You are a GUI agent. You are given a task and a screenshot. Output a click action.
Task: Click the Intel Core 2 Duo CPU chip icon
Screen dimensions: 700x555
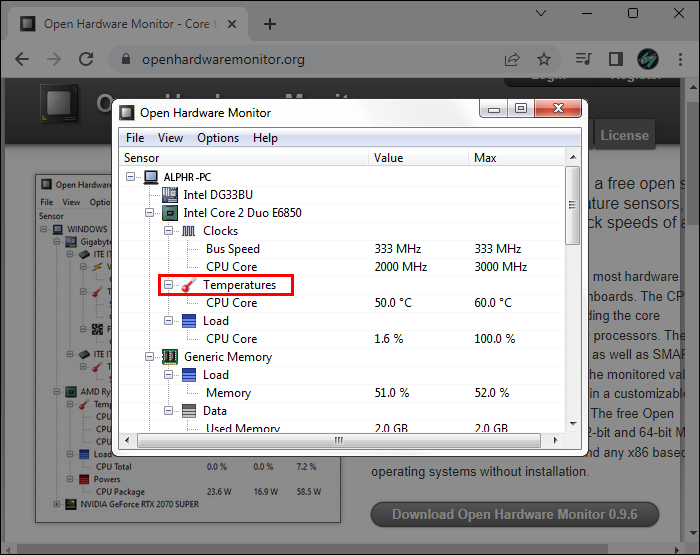tap(170, 213)
